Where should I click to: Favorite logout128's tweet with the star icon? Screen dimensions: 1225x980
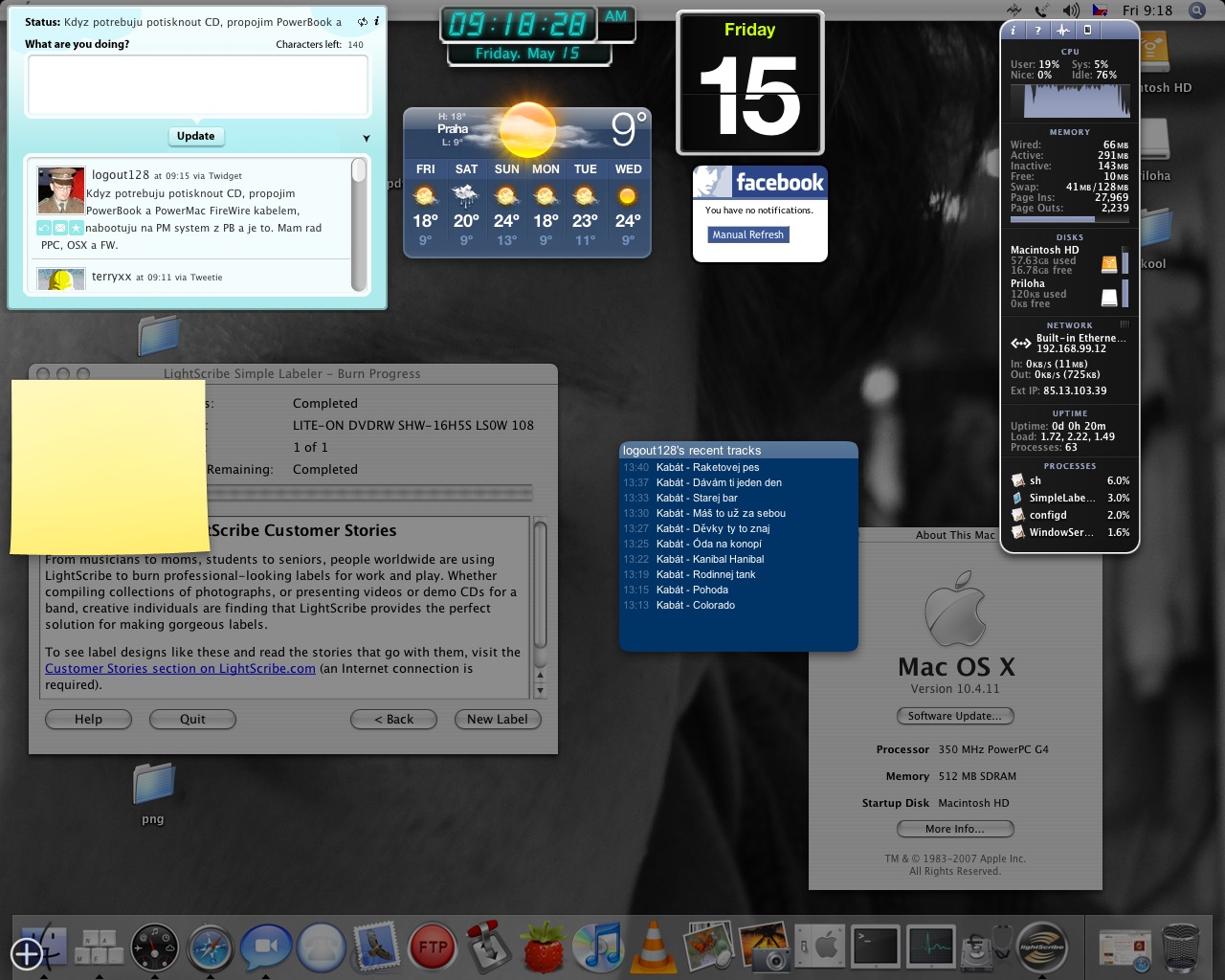tap(76, 228)
